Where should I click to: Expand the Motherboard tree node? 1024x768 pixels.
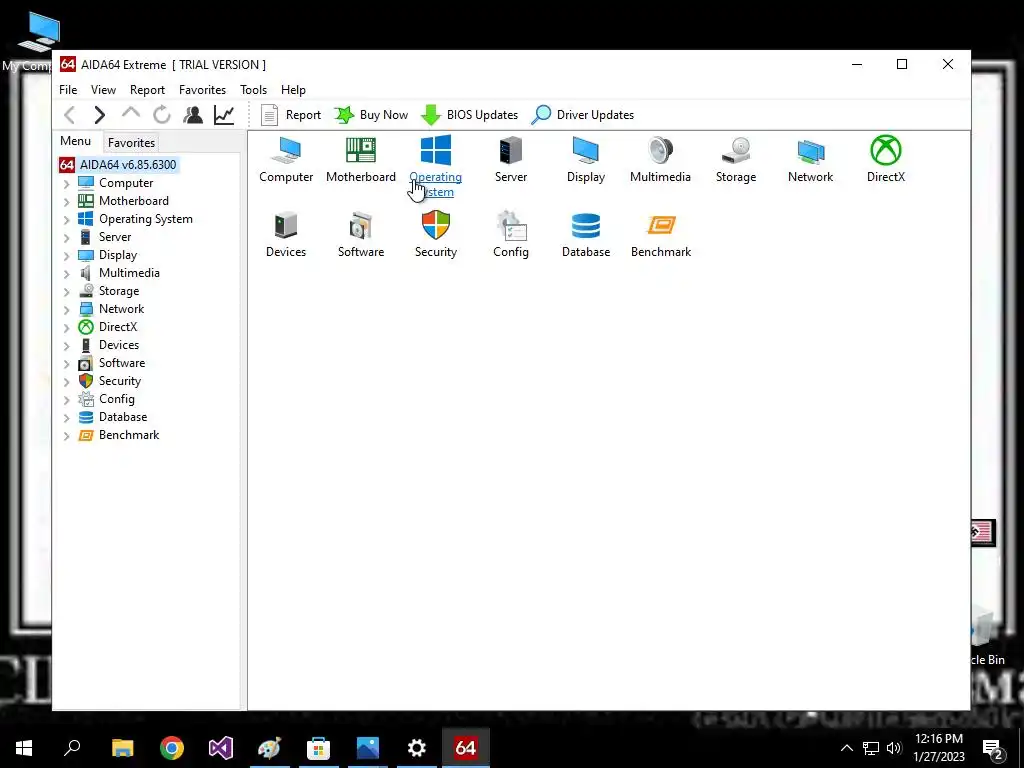pyautogui.click(x=67, y=202)
